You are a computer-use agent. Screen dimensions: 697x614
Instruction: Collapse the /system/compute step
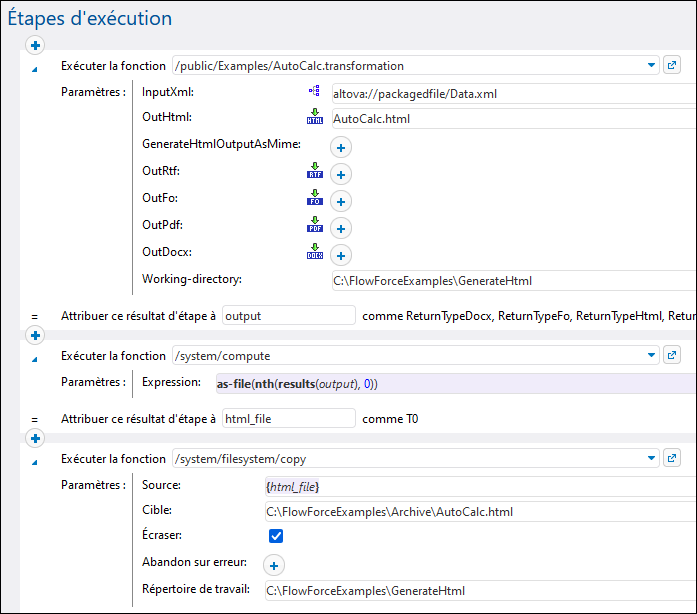(x=34, y=357)
